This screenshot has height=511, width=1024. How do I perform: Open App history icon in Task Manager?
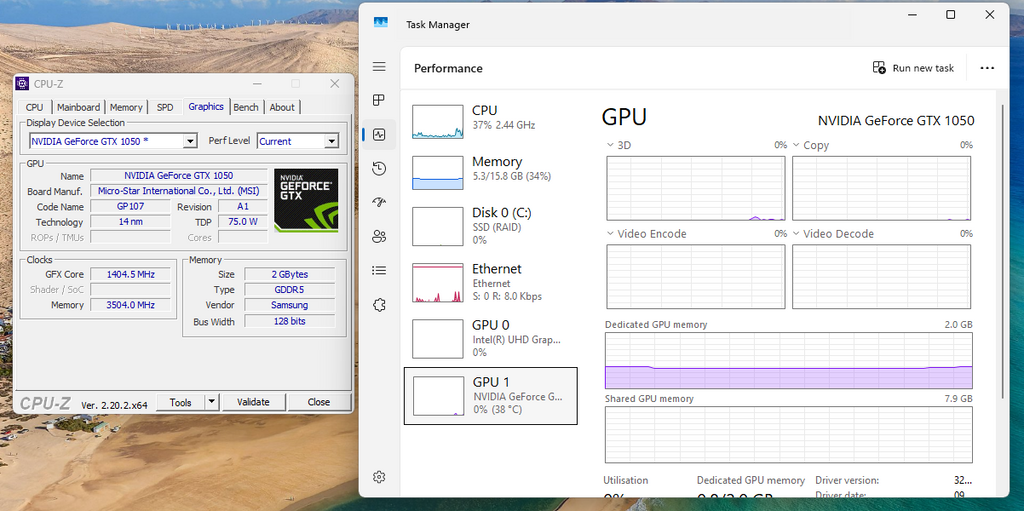click(379, 169)
